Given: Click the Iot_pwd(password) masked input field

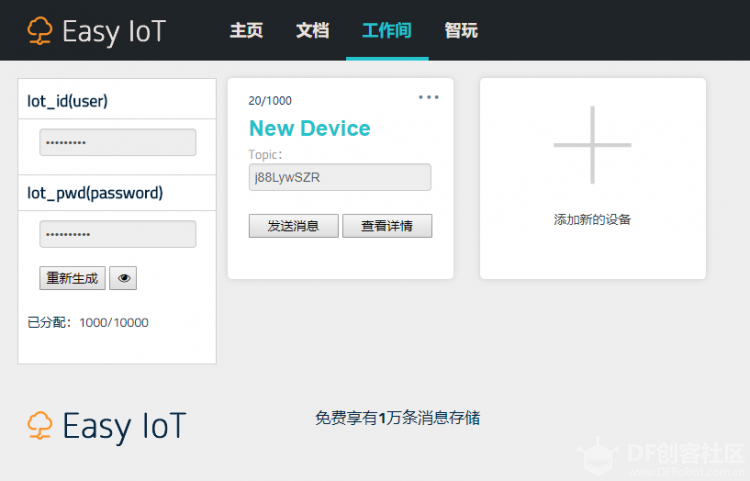Looking at the screenshot, I should 118,234.
